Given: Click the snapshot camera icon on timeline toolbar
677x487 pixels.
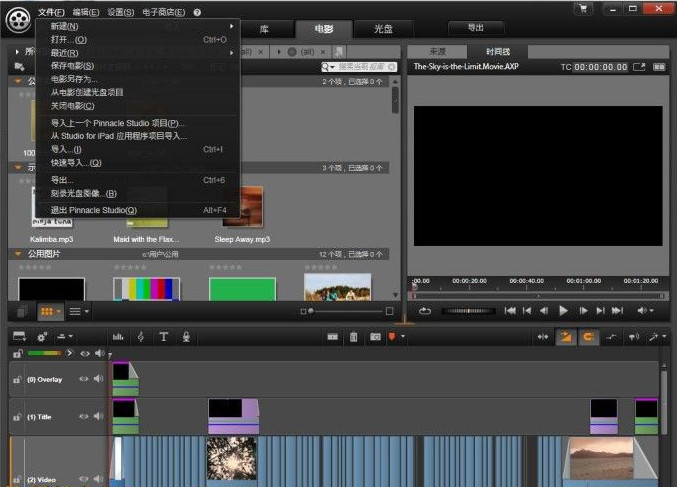Looking at the screenshot, I should [374, 337].
